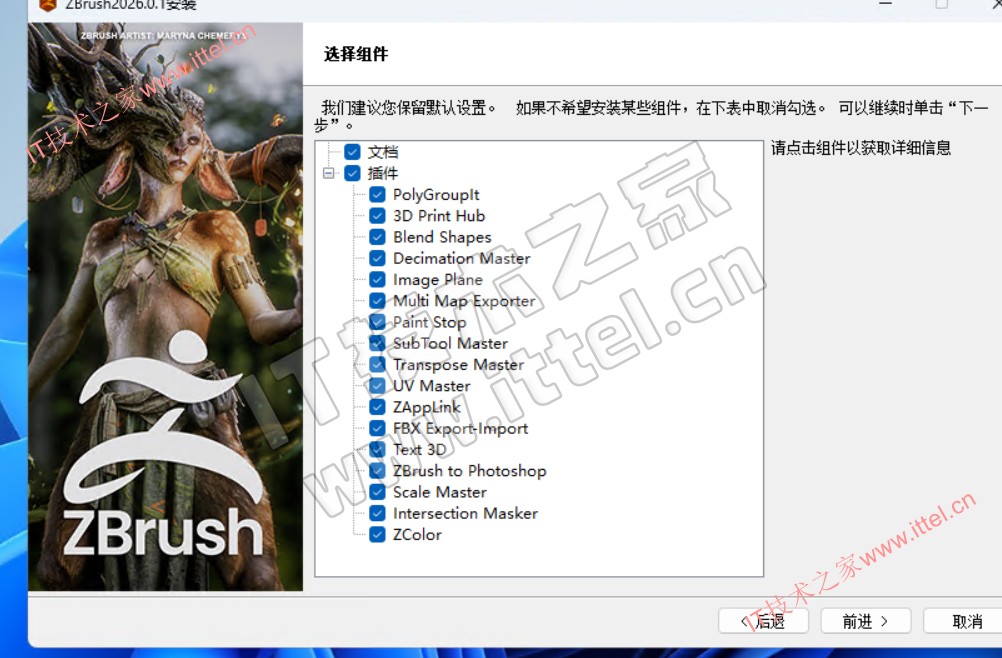Screen dimensions: 1002x658
Task: Disable the ZAppLink plugin checkbox
Action: [x=377, y=407]
